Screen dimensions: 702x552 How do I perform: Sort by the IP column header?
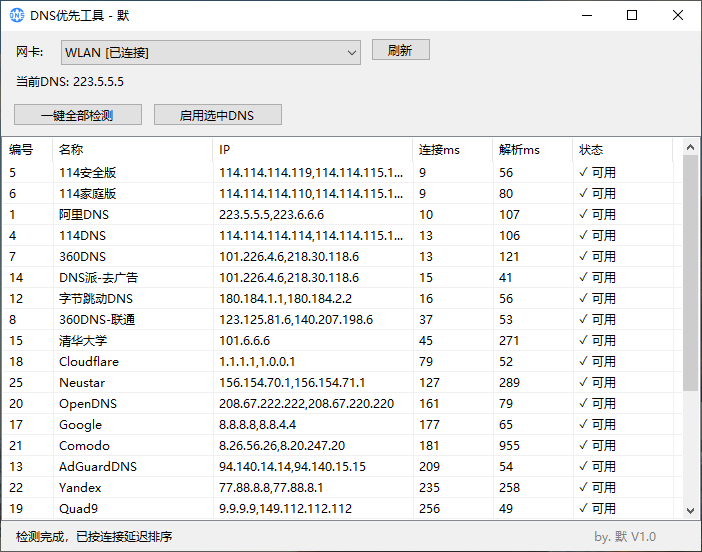point(312,150)
